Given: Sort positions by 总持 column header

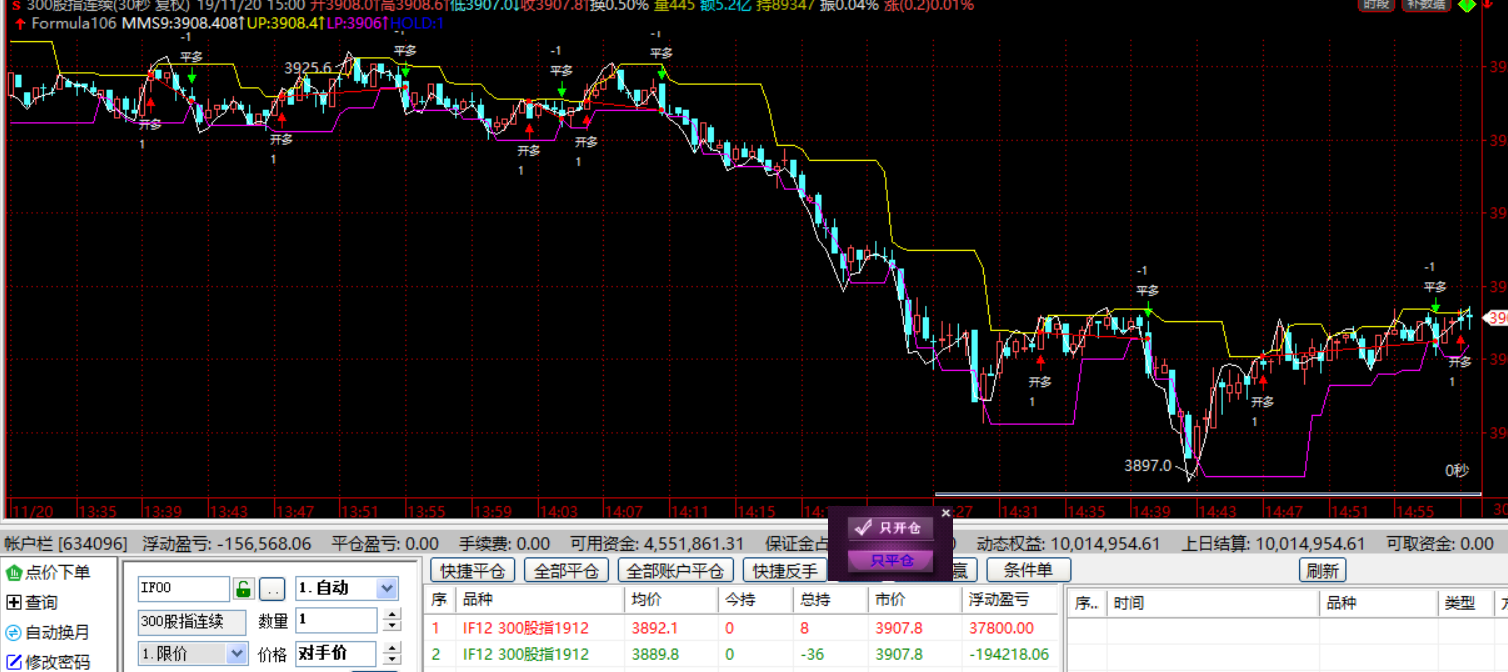Looking at the screenshot, I should pos(829,600).
